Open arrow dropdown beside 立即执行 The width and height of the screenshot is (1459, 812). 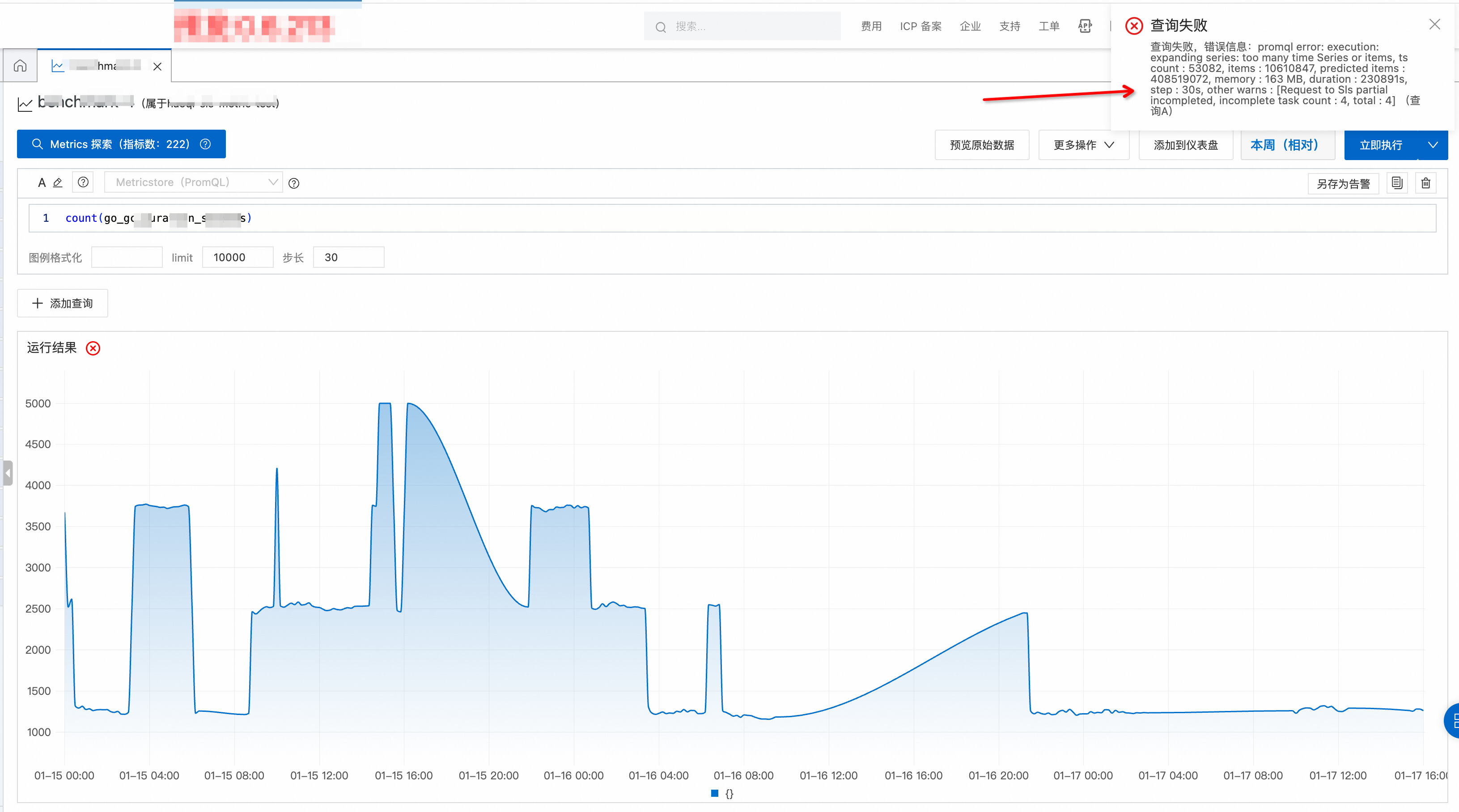pos(1432,145)
